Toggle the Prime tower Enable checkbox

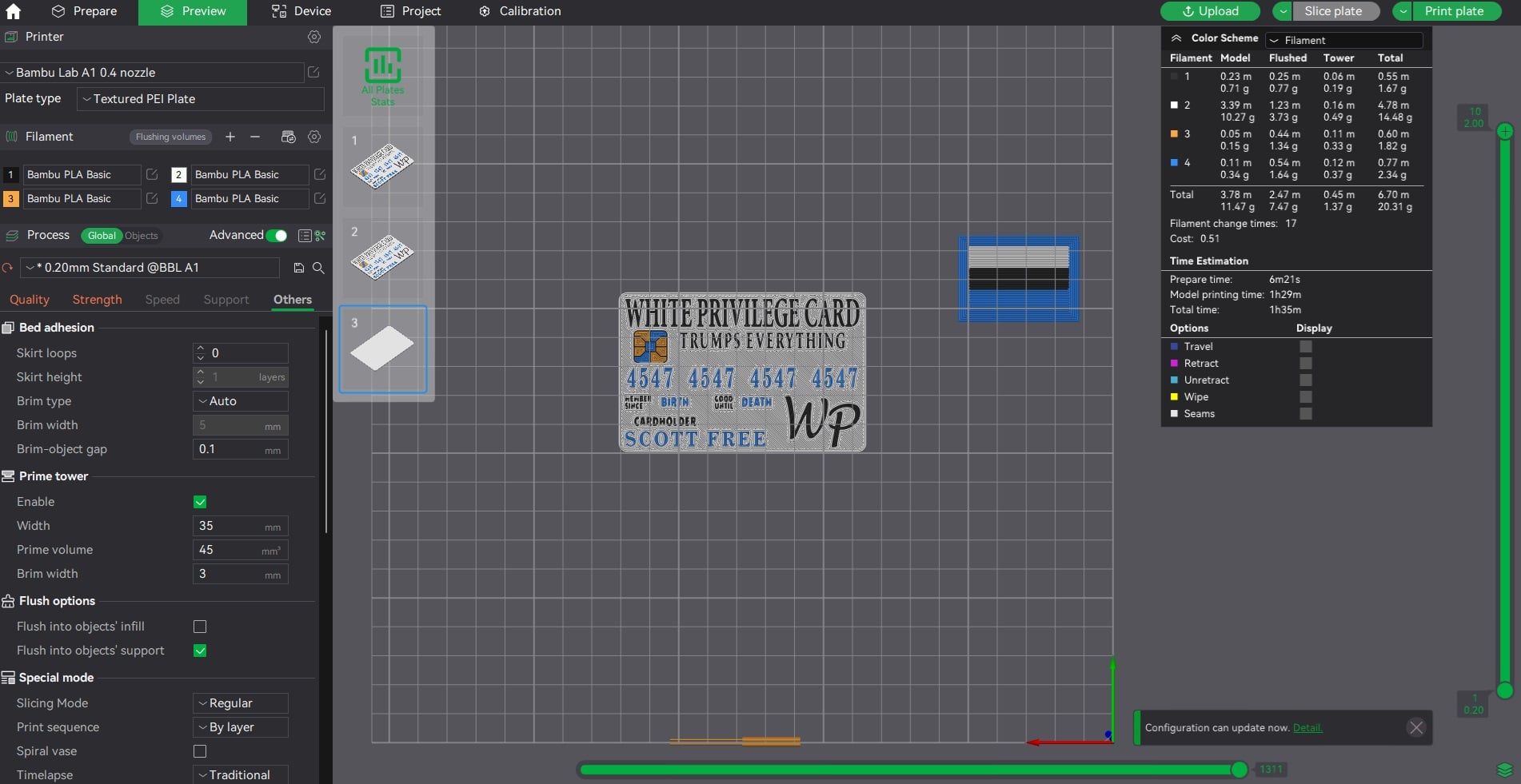pos(200,502)
